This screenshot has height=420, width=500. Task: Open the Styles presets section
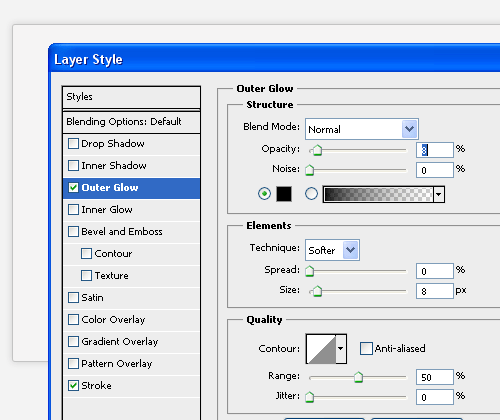(x=131, y=97)
